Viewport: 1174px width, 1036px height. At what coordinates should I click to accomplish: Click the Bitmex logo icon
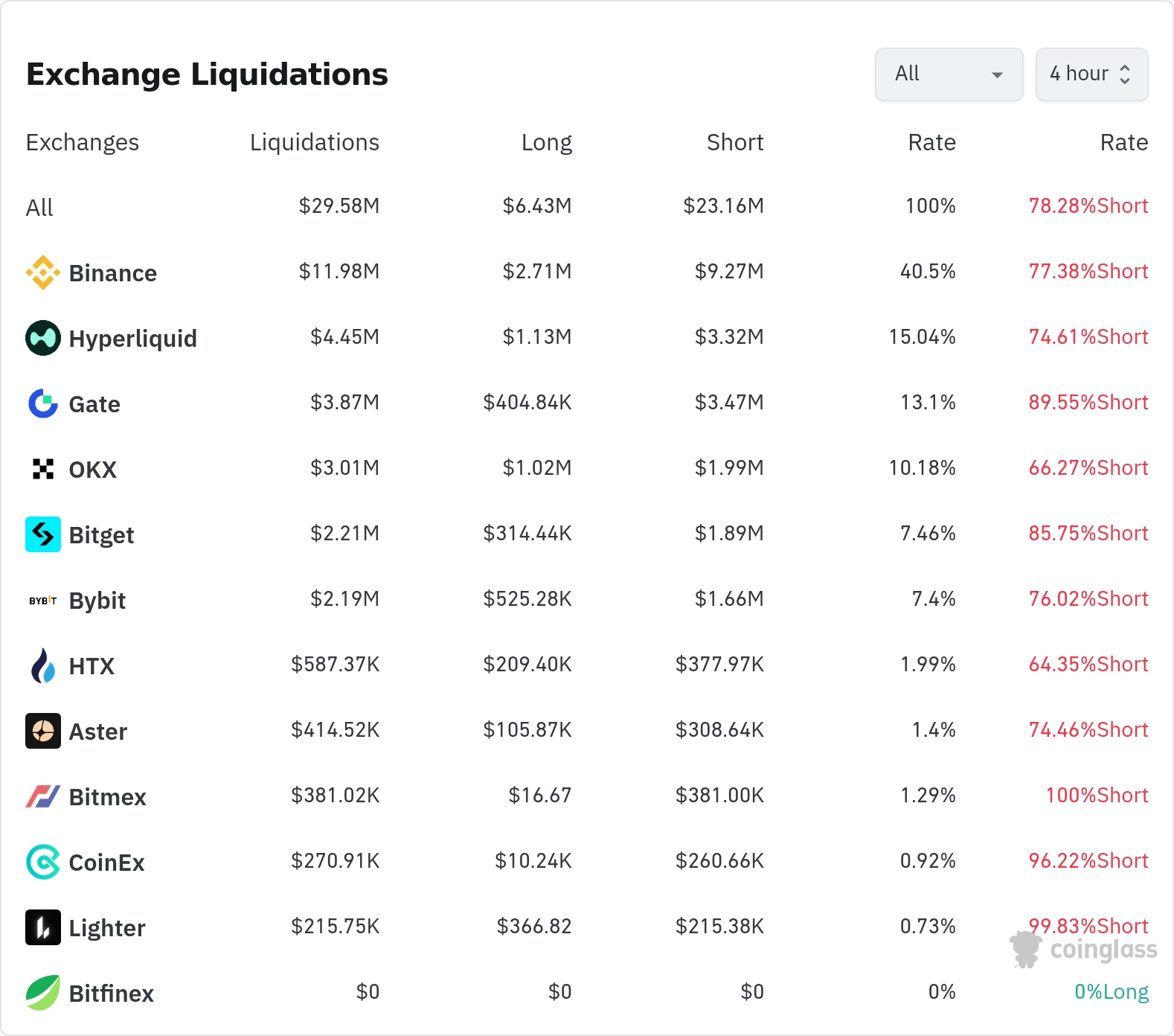coord(43,796)
